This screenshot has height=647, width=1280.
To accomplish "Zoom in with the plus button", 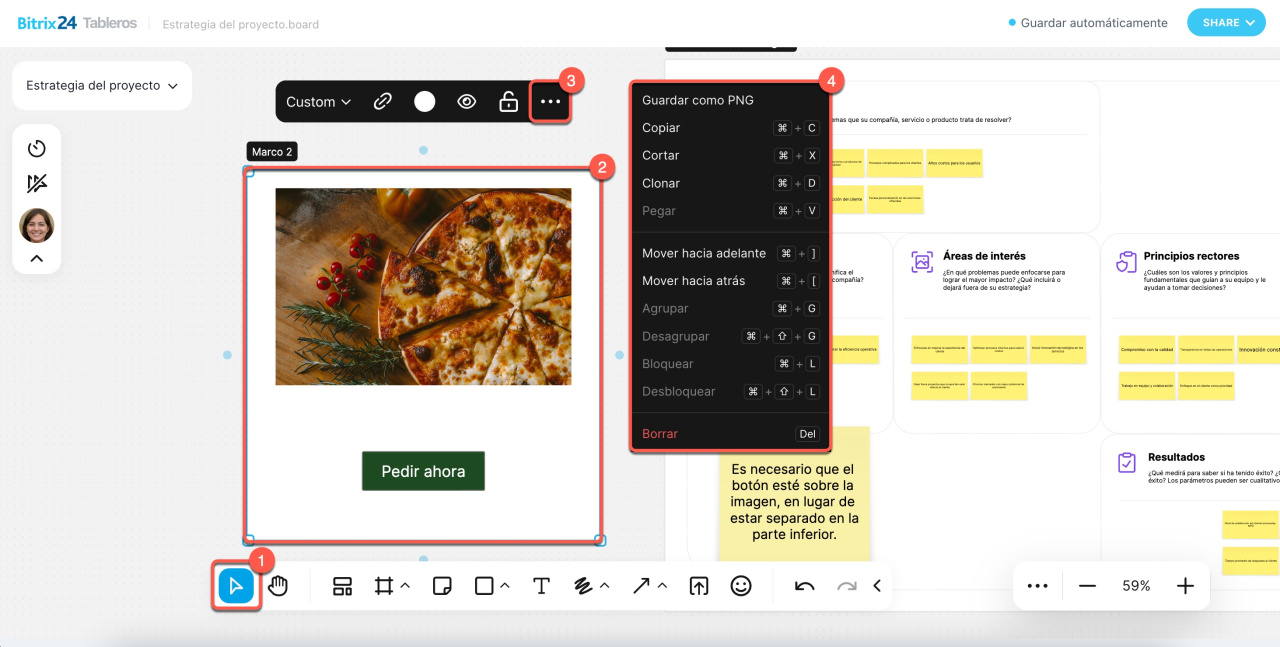I will click(x=1185, y=586).
